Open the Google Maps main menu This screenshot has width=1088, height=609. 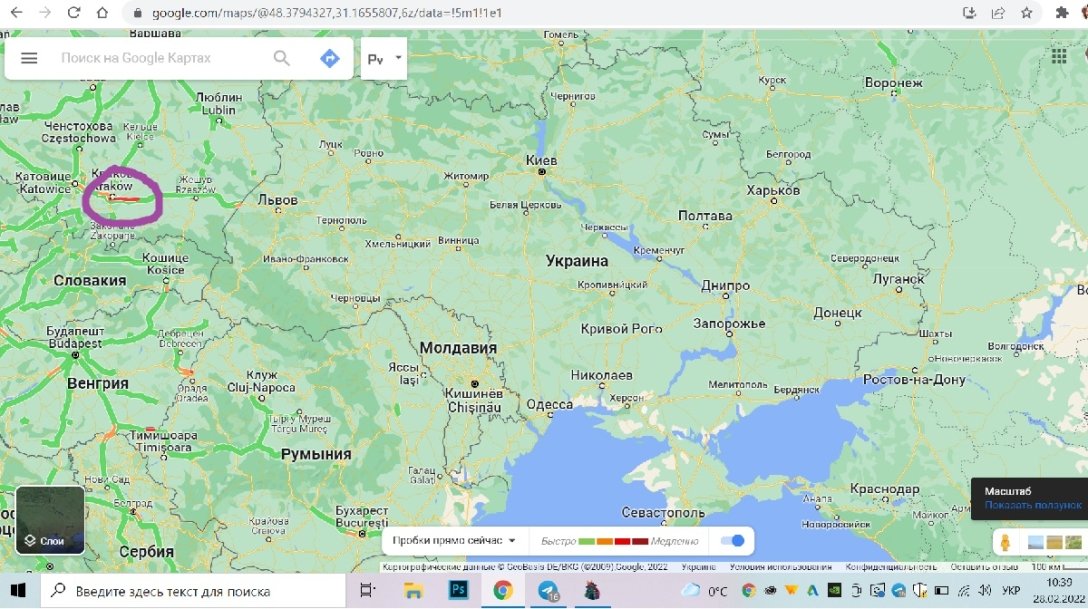point(29,57)
